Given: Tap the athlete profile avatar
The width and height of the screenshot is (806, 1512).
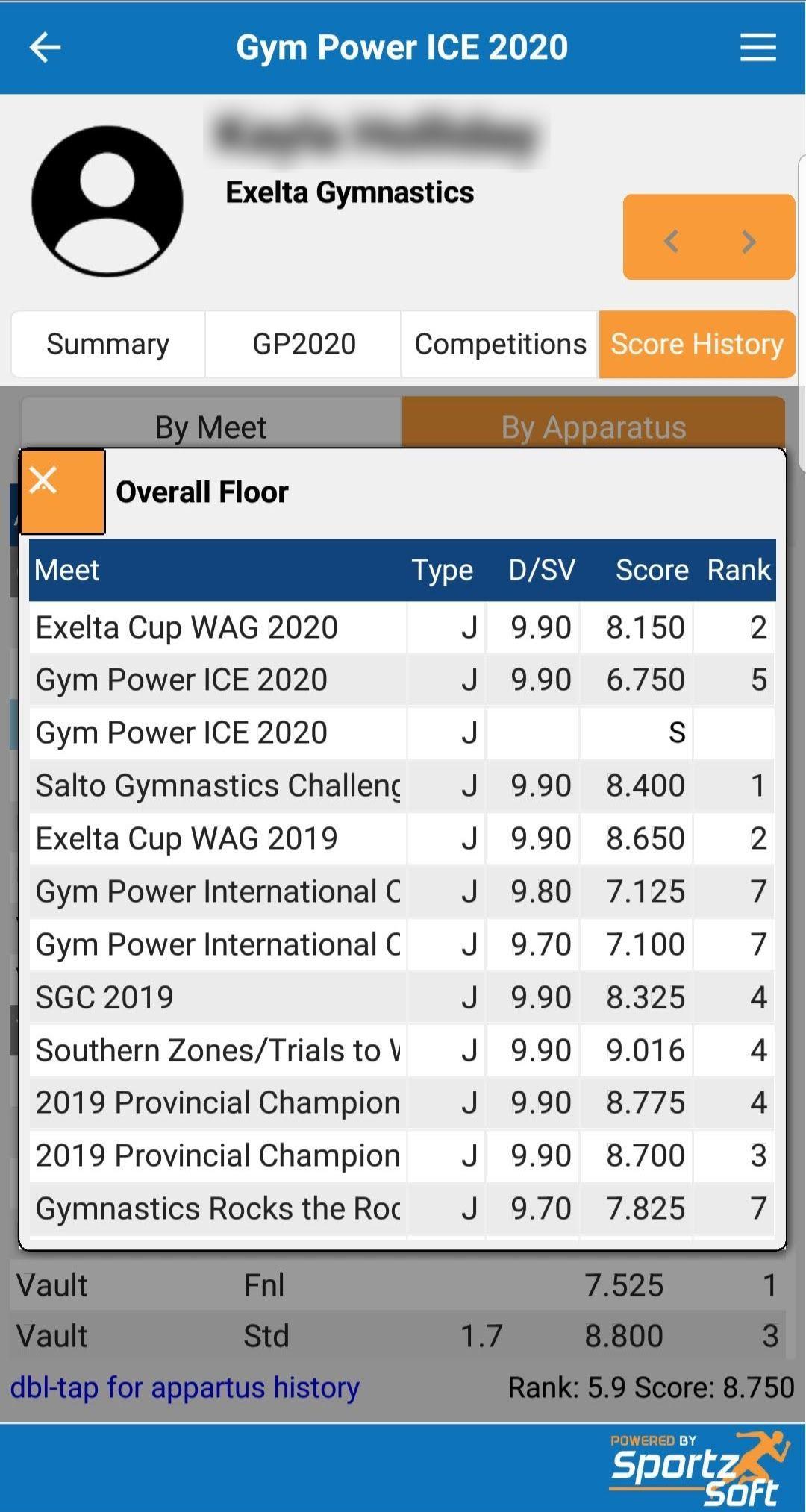Looking at the screenshot, I should tap(107, 200).
